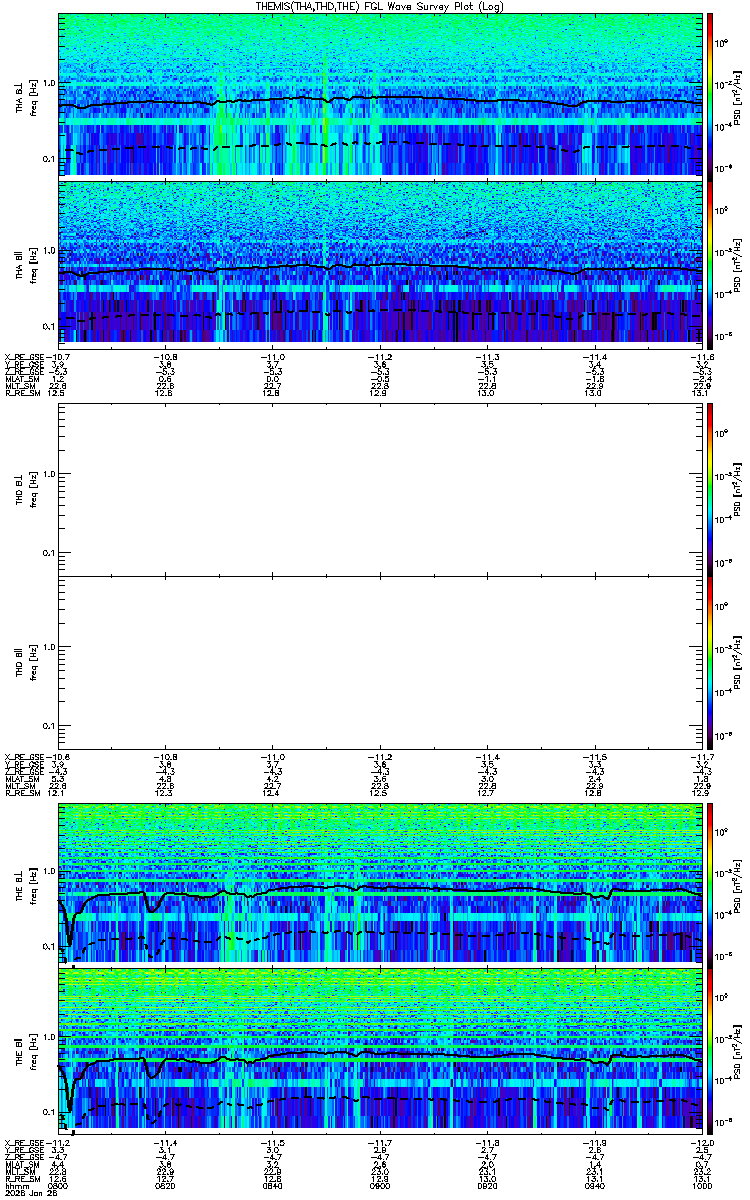Click the plot title 'THEMIS(THA,THD,THE) FGL Wave Survey Plot (Log)'
The image size is (750, 1200).
[x=381, y=6]
